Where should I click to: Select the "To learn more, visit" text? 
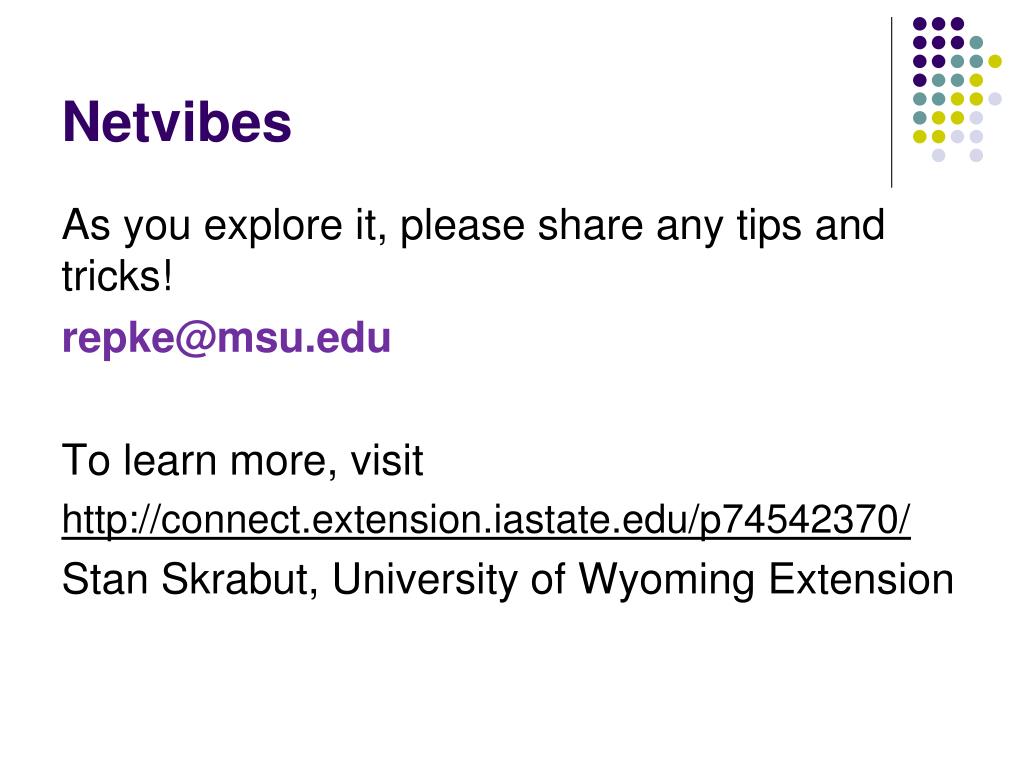tap(242, 460)
